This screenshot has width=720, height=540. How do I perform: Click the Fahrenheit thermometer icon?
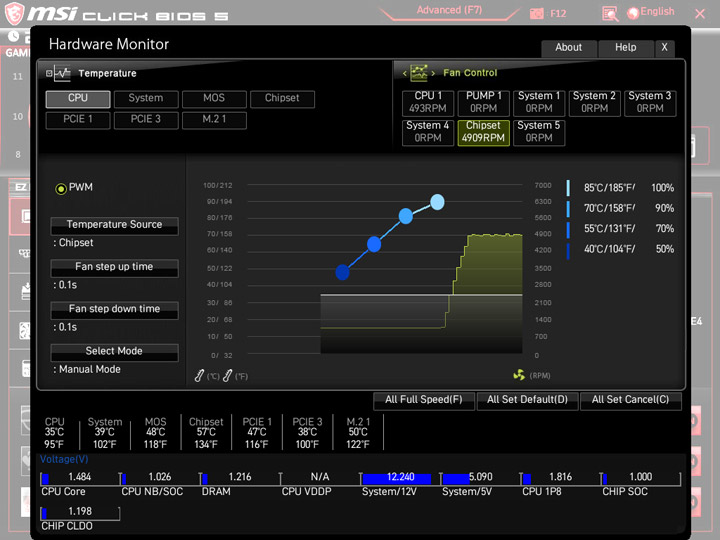click(227, 376)
